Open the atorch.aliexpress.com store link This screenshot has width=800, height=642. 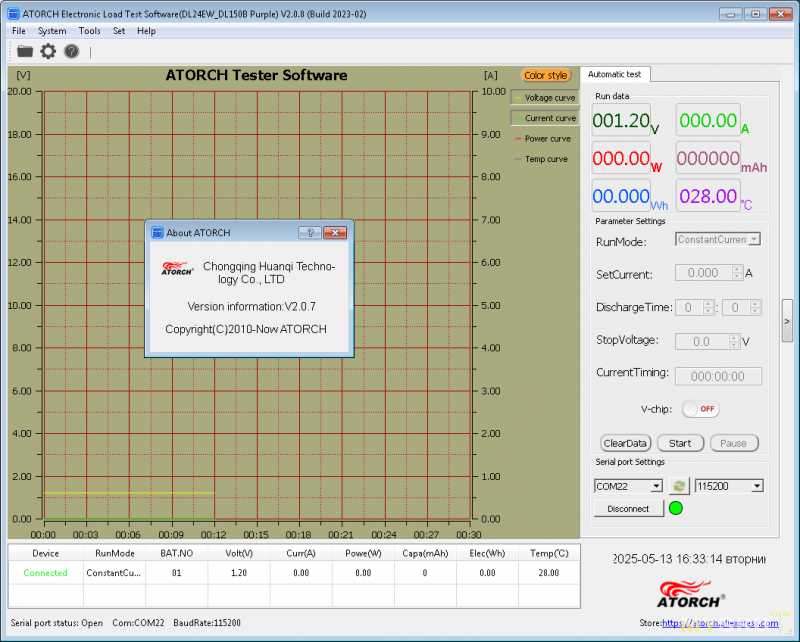[x=720, y=623]
